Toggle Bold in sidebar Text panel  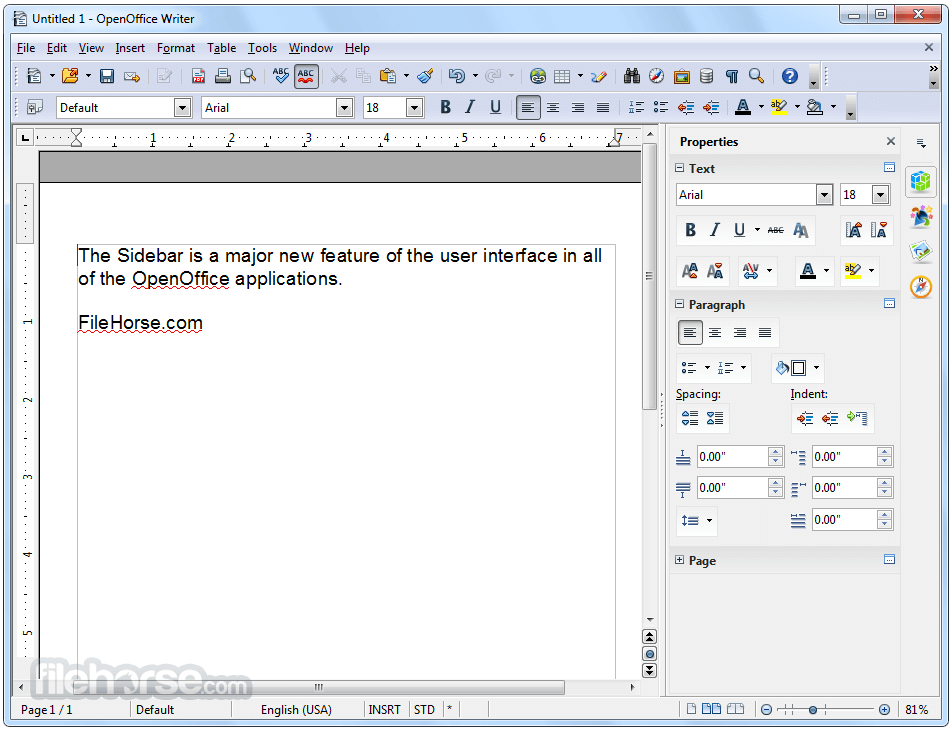(x=690, y=230)
